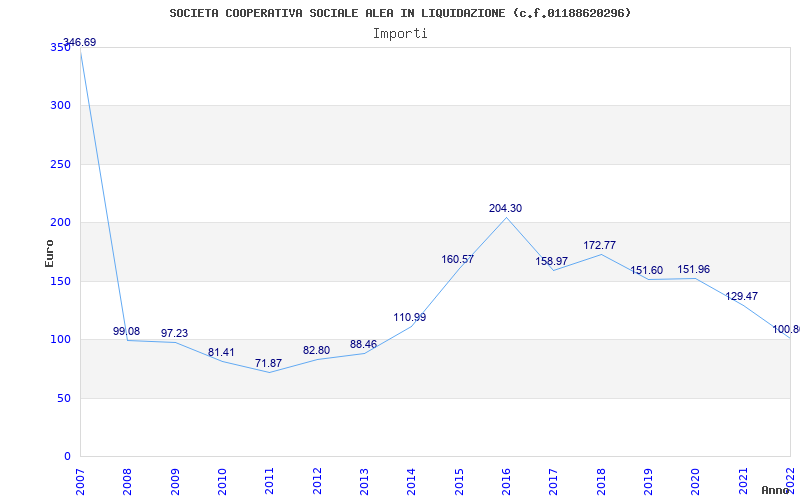Click the year 2013 axis label
This screenshot has width=800, height=500.
coord(364,482)
